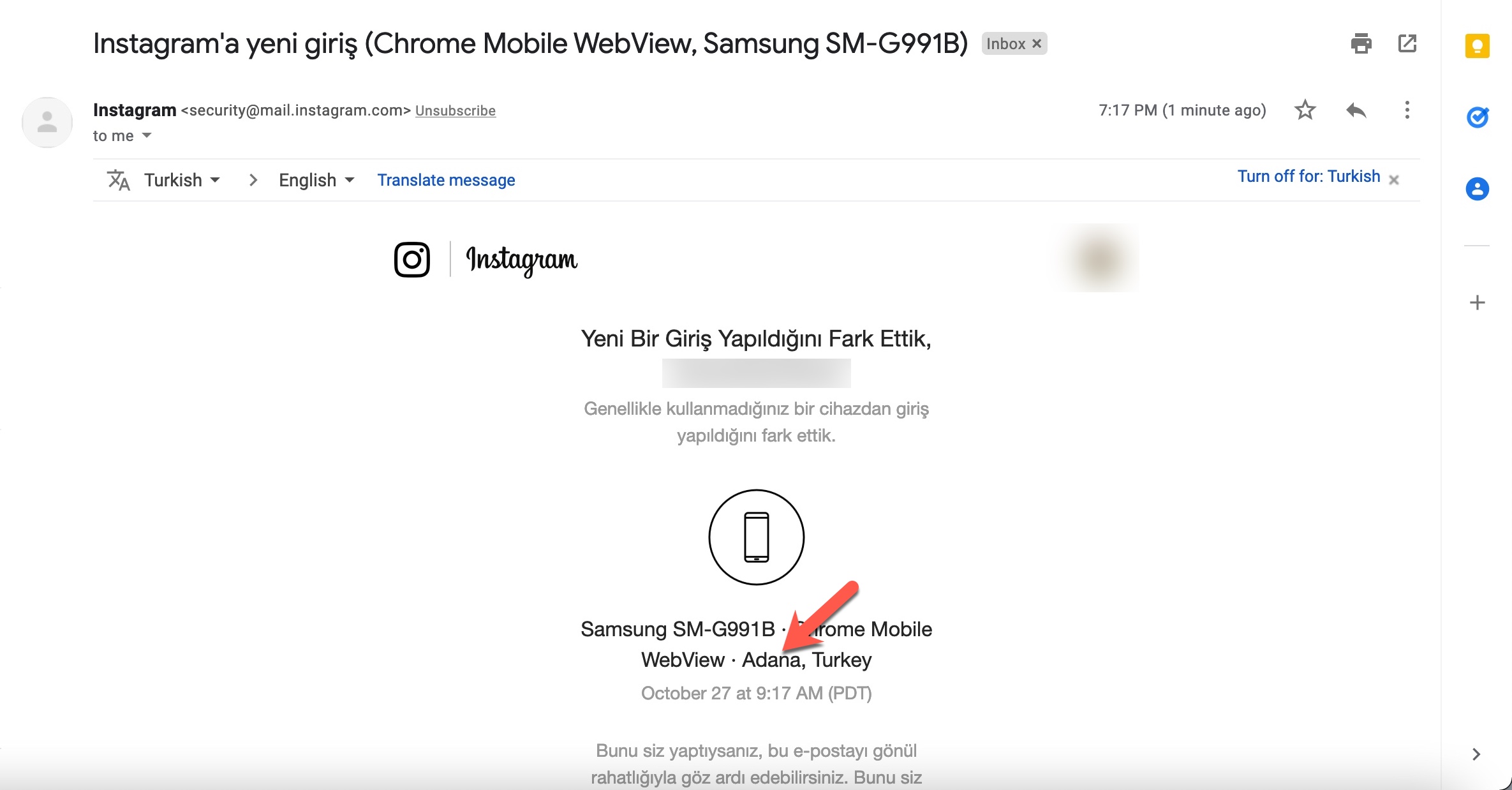Click the reply arrow icon
Screen dimensions: 1512x790
(x=1356, y=110)
